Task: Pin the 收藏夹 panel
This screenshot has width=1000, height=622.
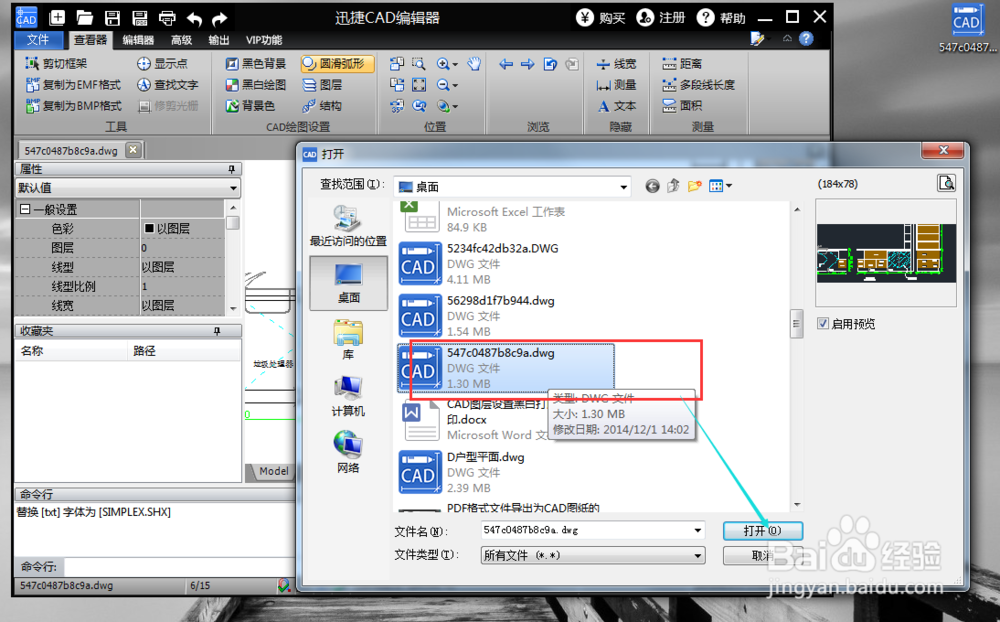Action: pyautogui.click(x=217, y=331)
